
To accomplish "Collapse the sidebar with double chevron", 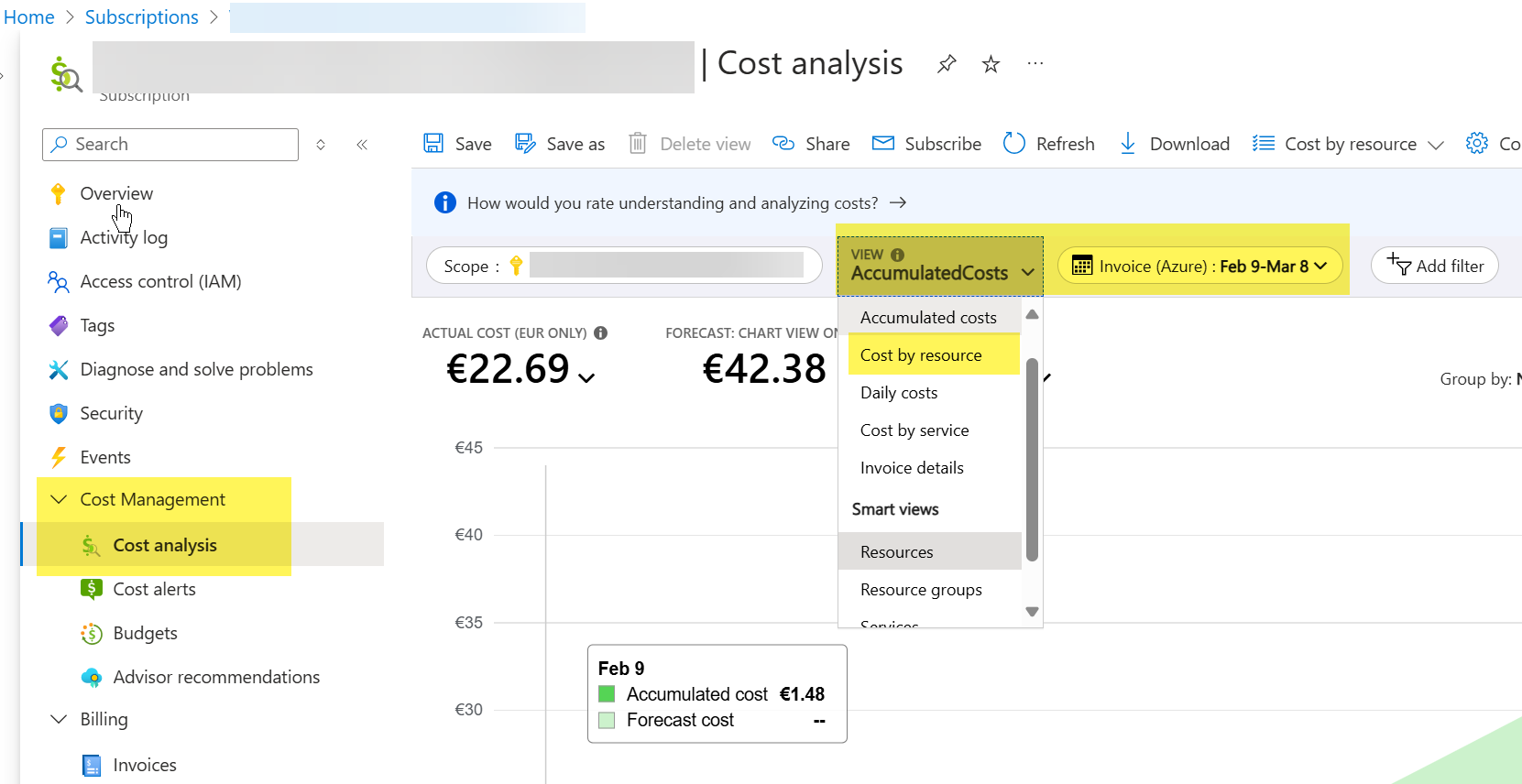I will coord(362,145).
